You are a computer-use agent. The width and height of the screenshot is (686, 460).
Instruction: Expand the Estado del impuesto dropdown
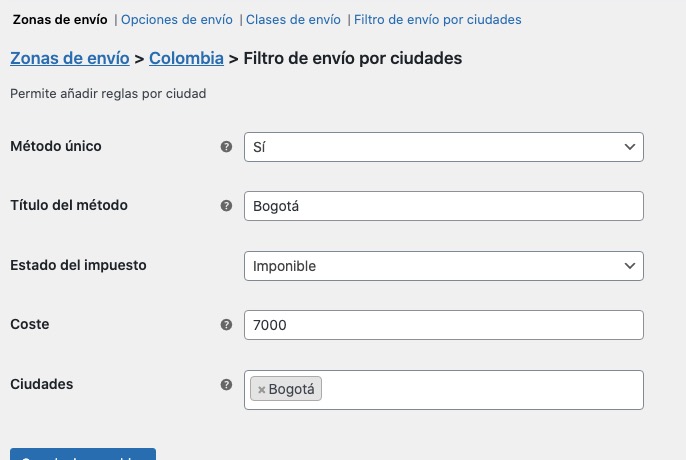coord(444,266)
